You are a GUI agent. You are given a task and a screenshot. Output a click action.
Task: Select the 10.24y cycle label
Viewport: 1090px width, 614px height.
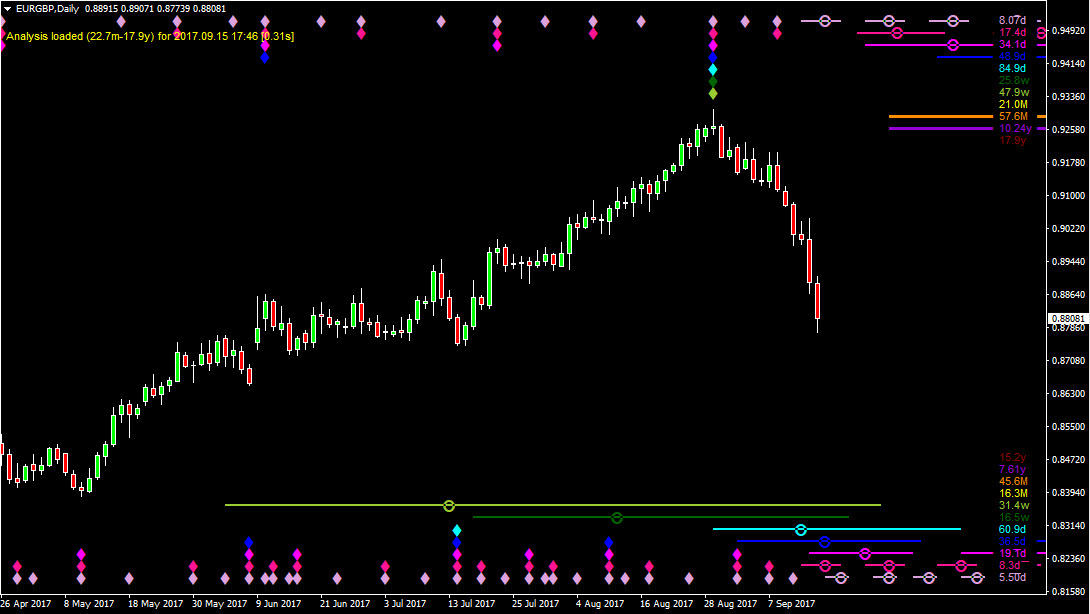pyautogui.click(x=1014, y=129)
